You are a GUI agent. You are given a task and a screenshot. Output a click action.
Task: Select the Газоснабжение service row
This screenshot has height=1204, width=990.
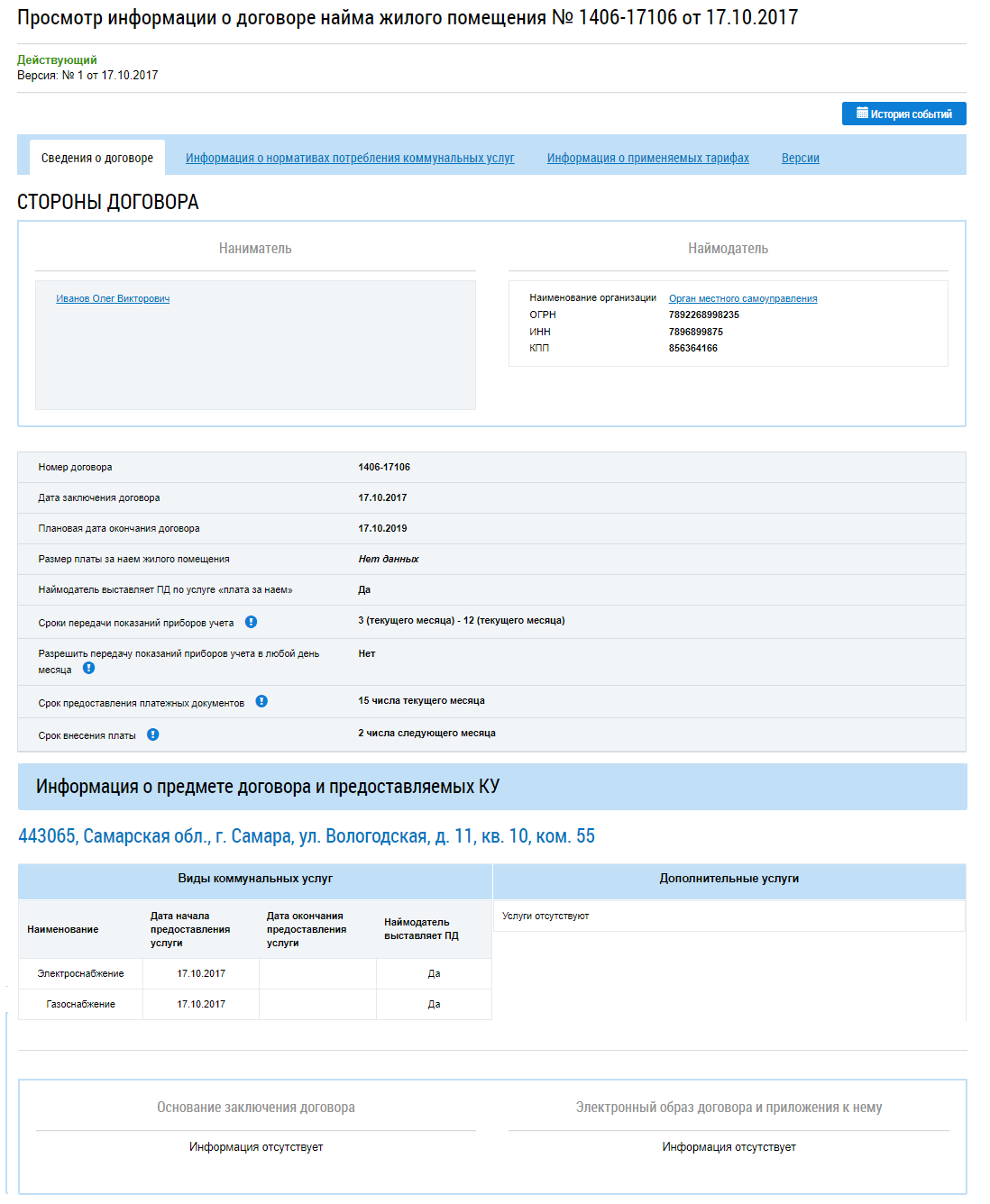pos(80,1004)
